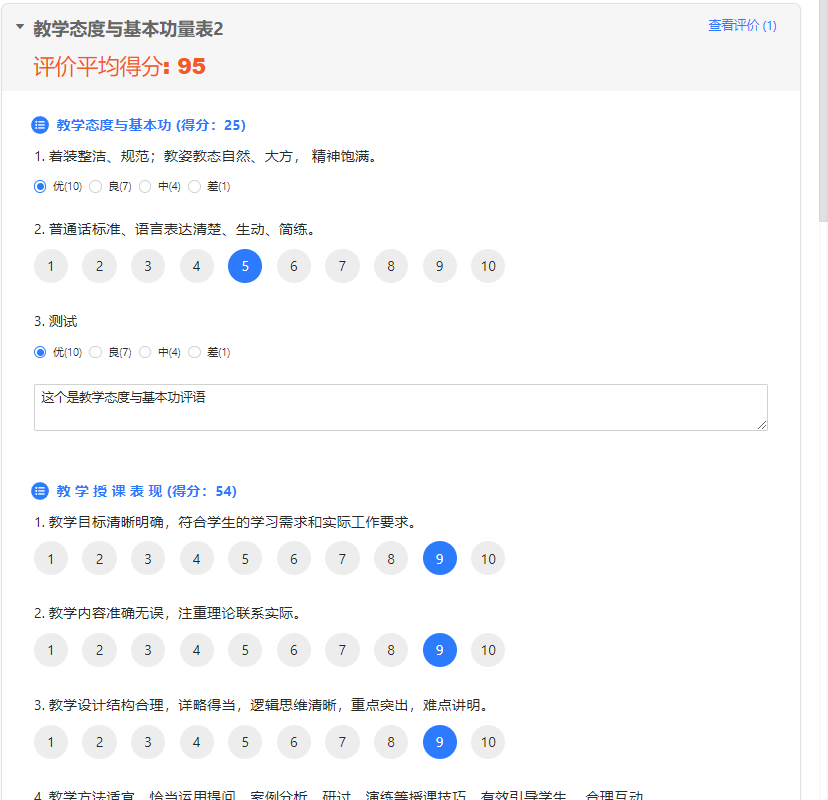Image resolution: width=828 pixels, height=800 pixels.
Task: Give 教学设计结构合理 a score of 3
Action: tap(148, 742)
